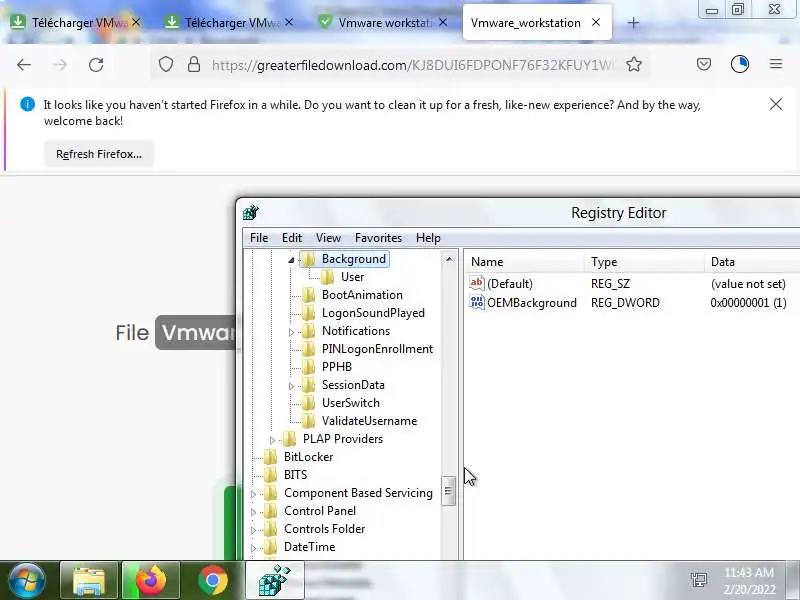Select the UserSwitch registry key
Viewport: 800px width, 600px height.
351,403
